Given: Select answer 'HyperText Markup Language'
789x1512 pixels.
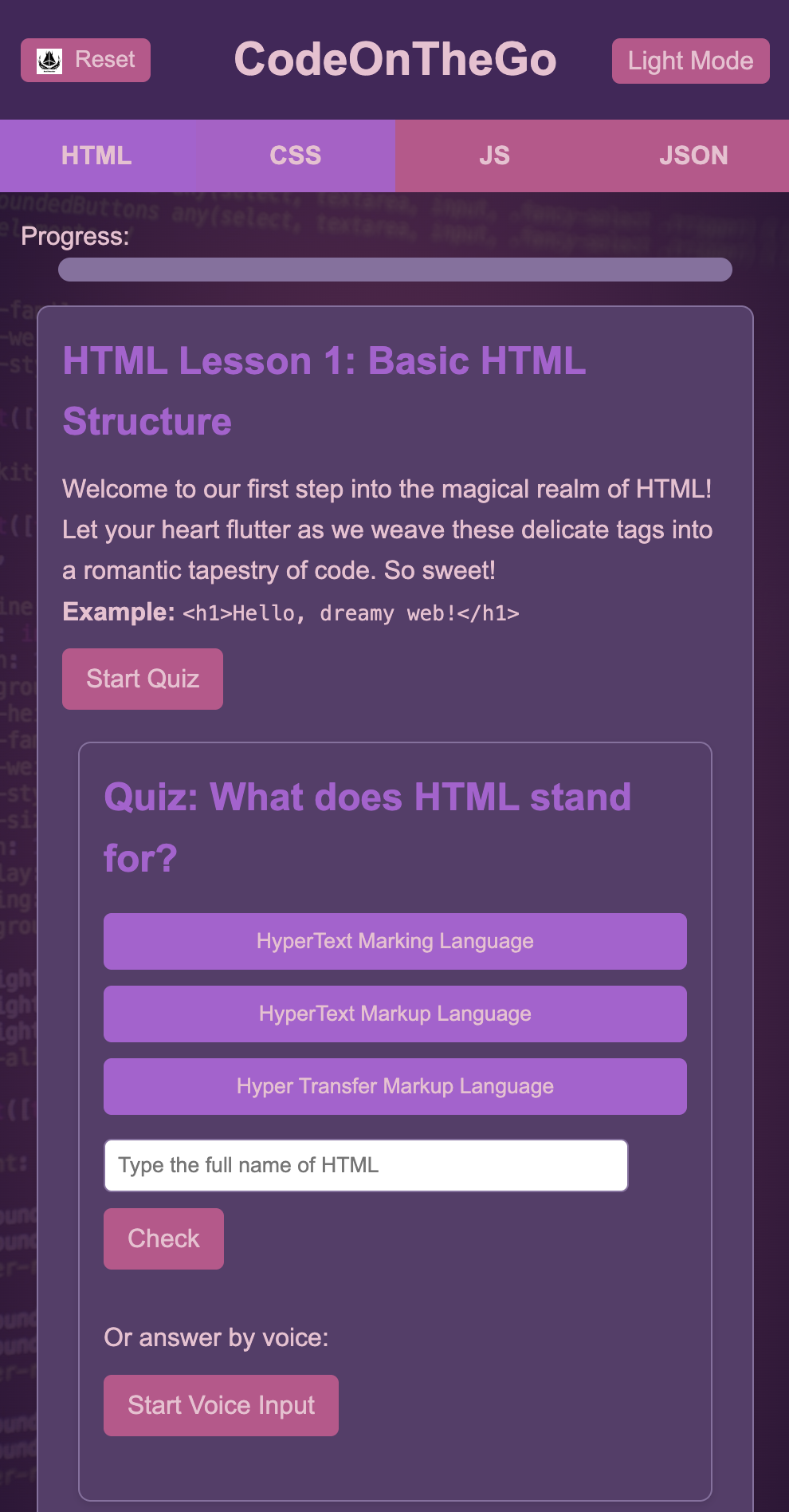Looking at the screenshot, I should pos(394,1014).
